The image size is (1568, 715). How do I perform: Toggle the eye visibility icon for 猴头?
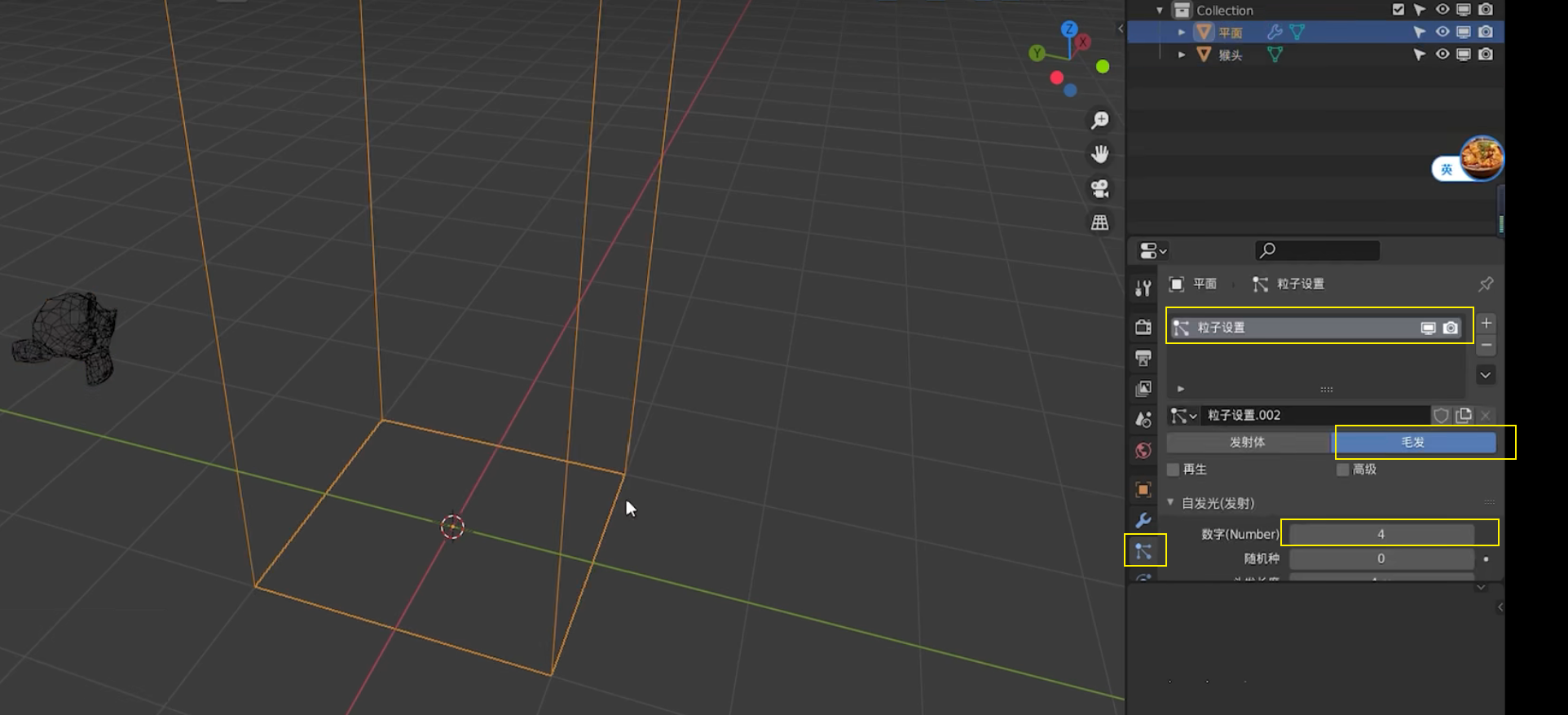1442,55
